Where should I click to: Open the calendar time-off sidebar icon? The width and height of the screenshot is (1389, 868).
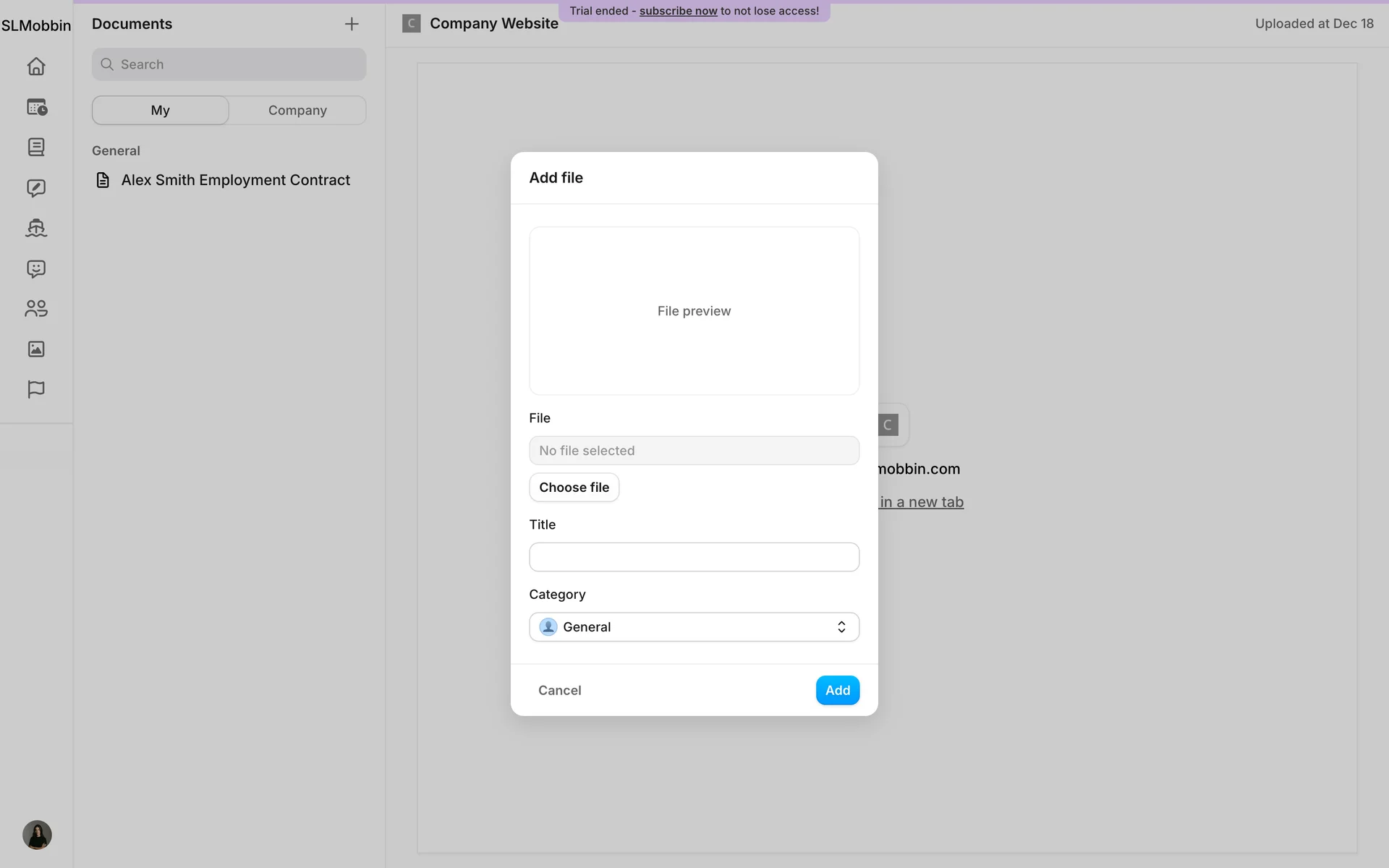(36, 107)
